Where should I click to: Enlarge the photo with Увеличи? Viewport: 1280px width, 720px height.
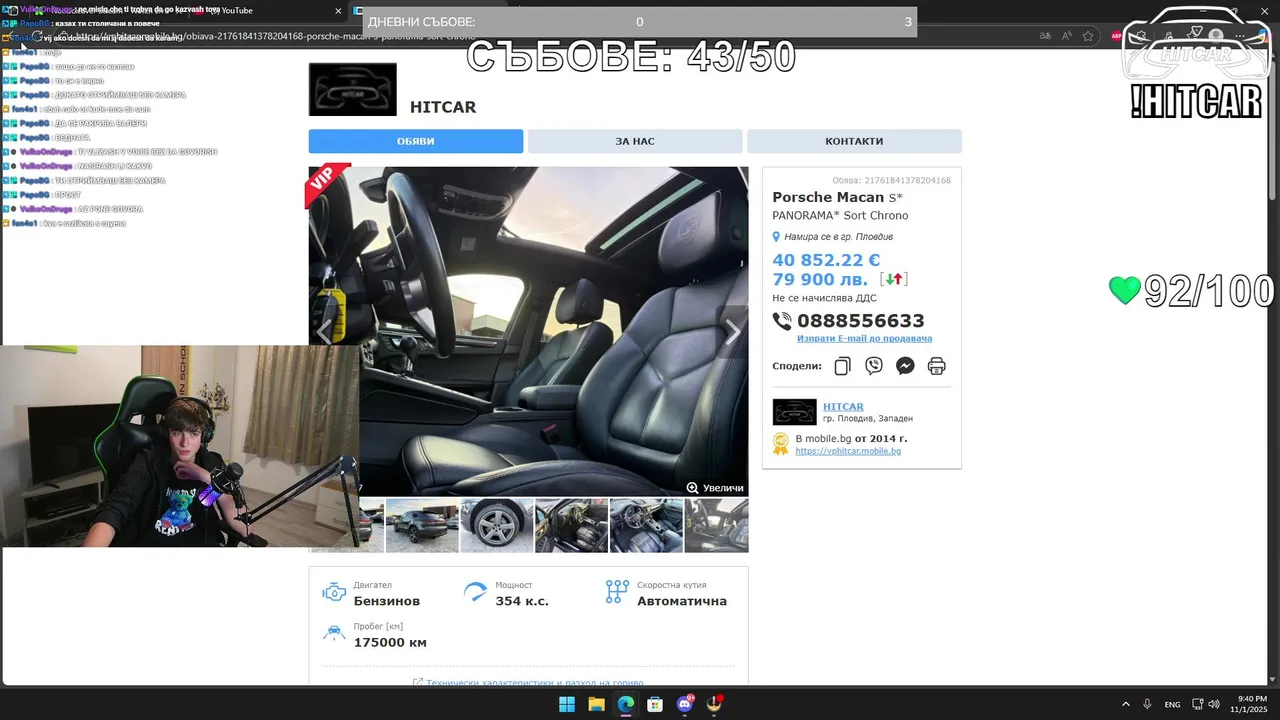click(x=715, y=488)
